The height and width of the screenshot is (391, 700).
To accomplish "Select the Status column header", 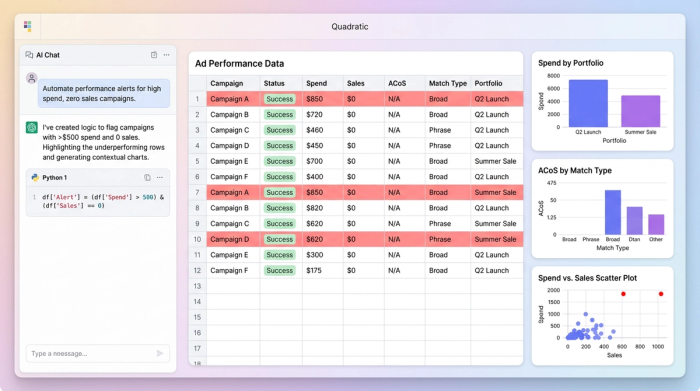I will pyautogui.click(x=281, y=83).
